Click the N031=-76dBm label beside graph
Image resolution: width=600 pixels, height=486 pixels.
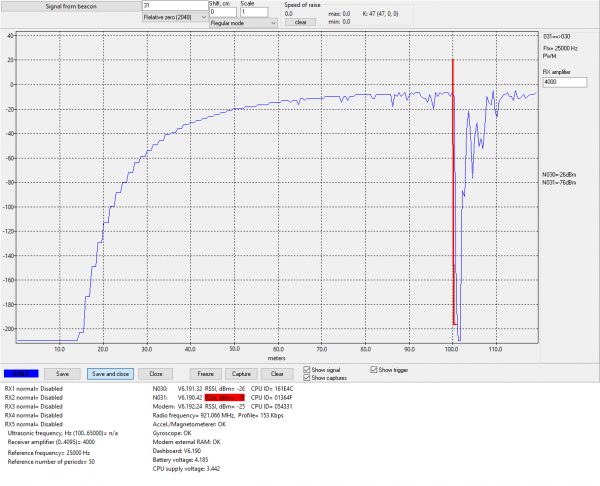click(x=559, y=183)
